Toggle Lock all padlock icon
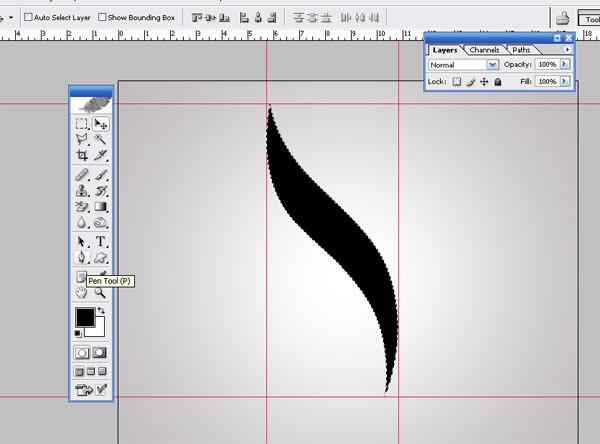The height and width of the screenshot is (444, 600). pyautogui.click(x=497, y=81)
